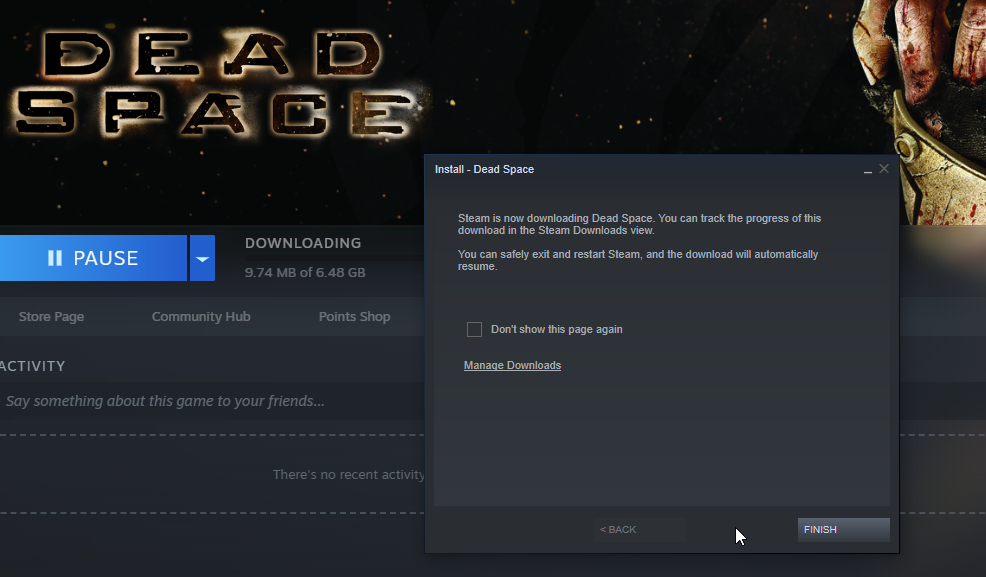Tick "Don't show this page again" checkbox
Image resolution: width=986 pixels, height=577 pixels.
[475, 329]
